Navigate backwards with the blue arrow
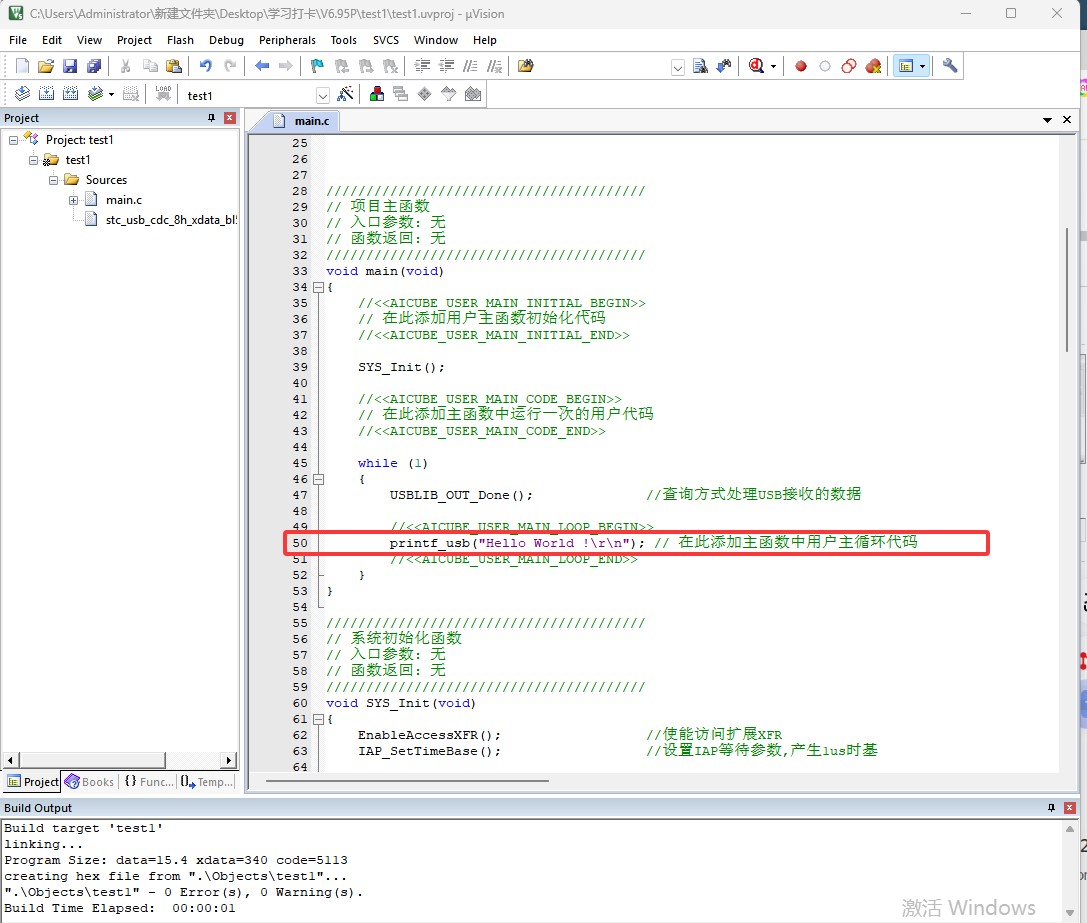The width and height of the screenshot is (1087, 923). (x=262, y=66)
